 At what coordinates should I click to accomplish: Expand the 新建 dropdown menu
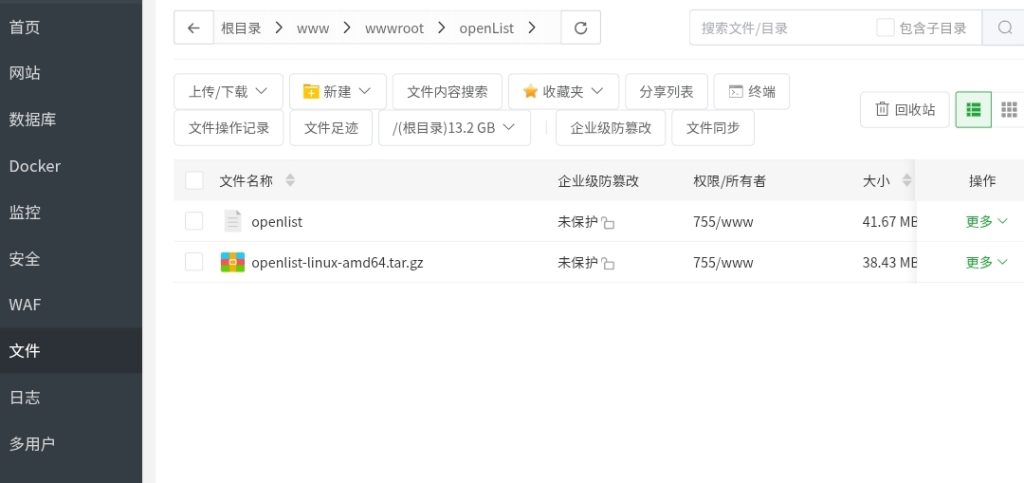tap(337, 91)
